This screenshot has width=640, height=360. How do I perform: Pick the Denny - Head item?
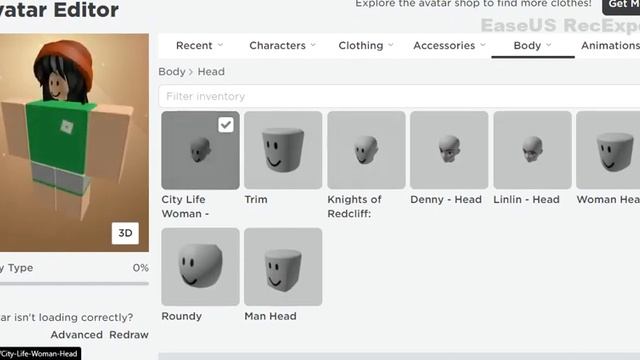(449, 150)
